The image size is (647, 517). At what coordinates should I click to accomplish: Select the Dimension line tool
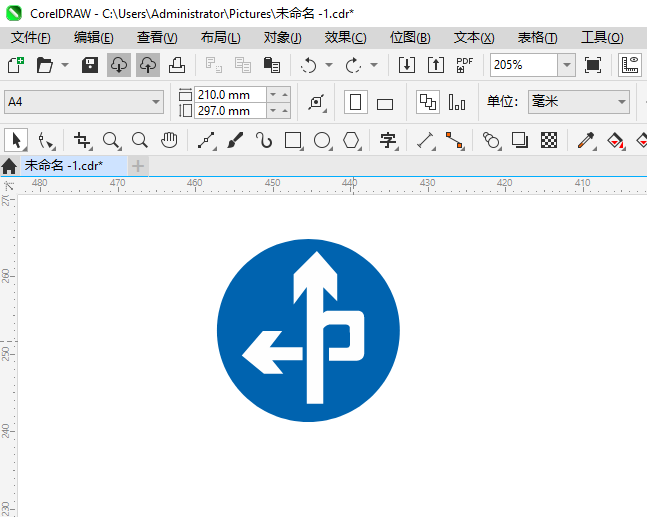(x=425, y=141)
